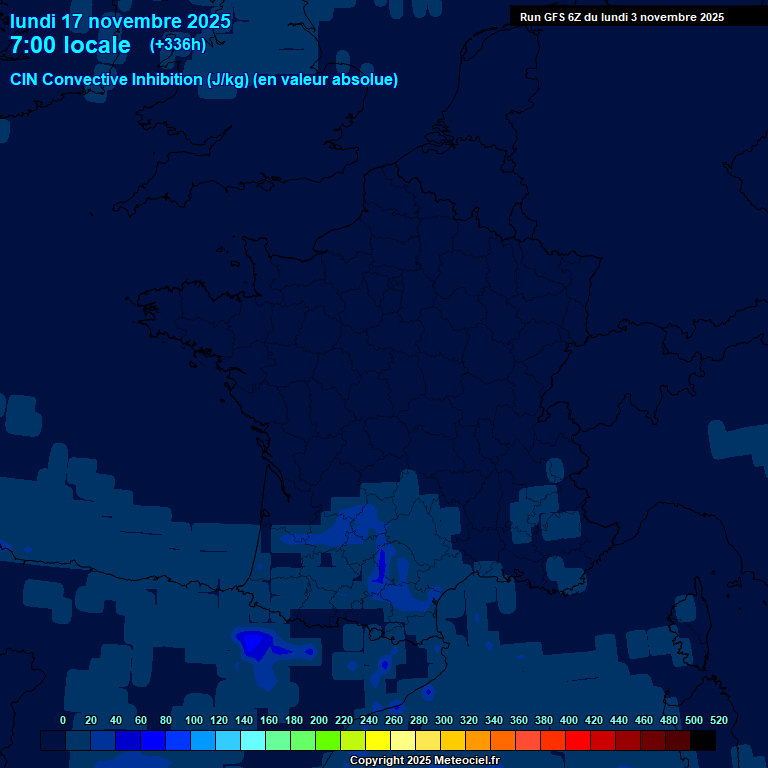Open the Meteociel.fr copyright text
This screenshot has width=768, height=768.
[x=424, y=760]
